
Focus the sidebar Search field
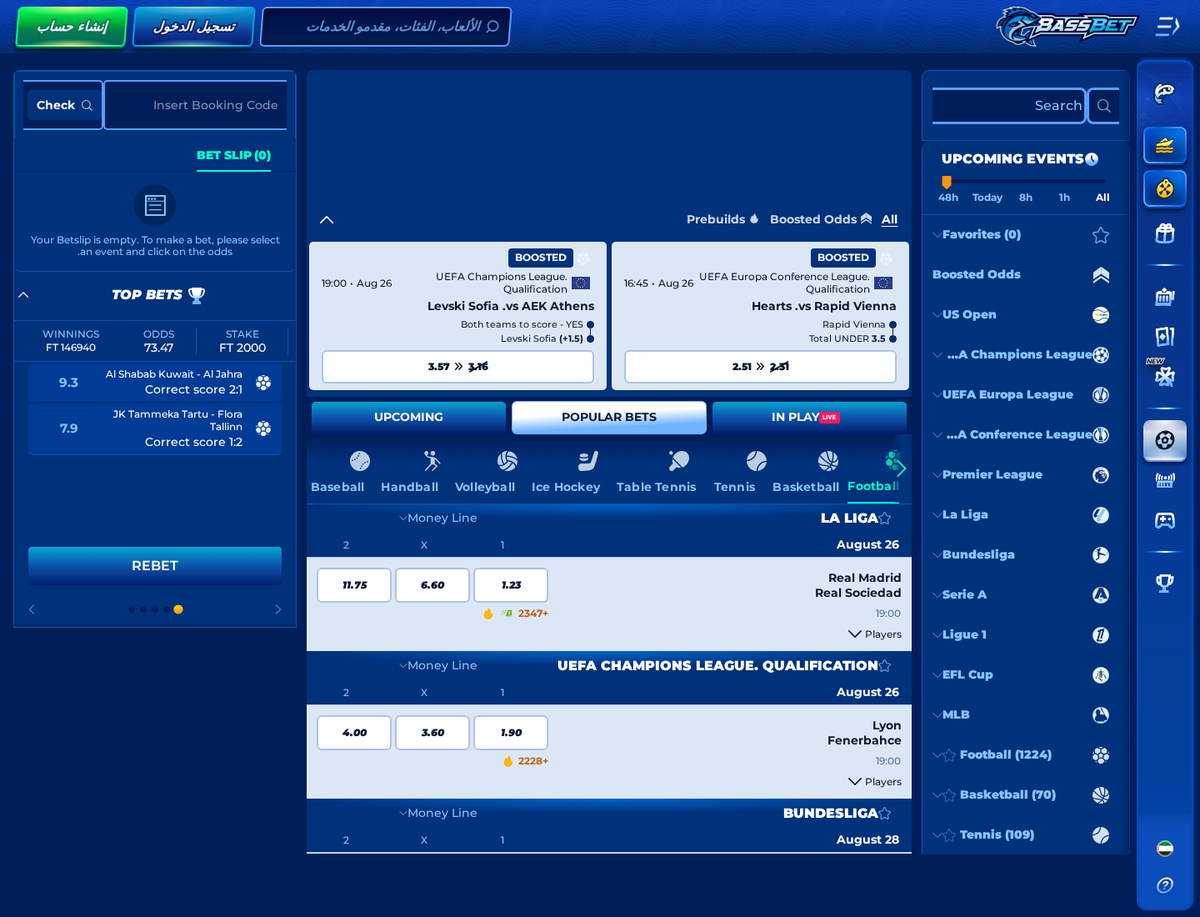(x=1008, y=105)
